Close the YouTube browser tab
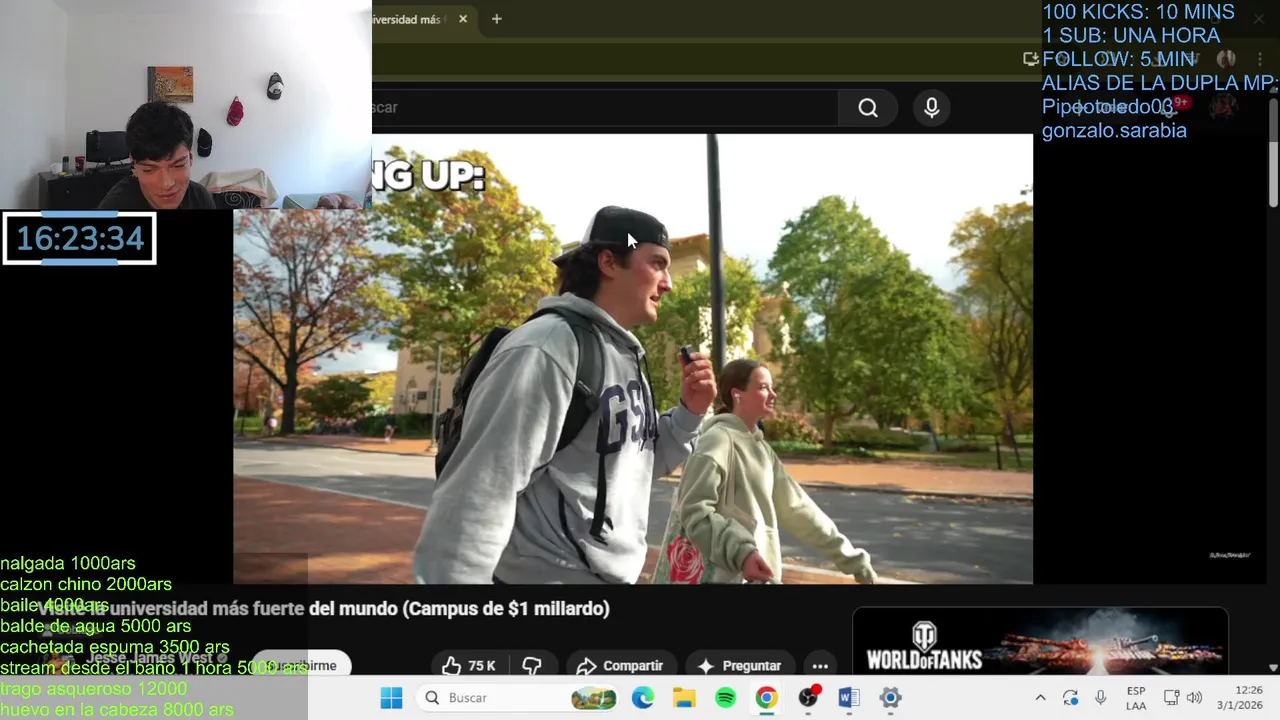This screenshot has height=720, width=1280. coord(463,19)
